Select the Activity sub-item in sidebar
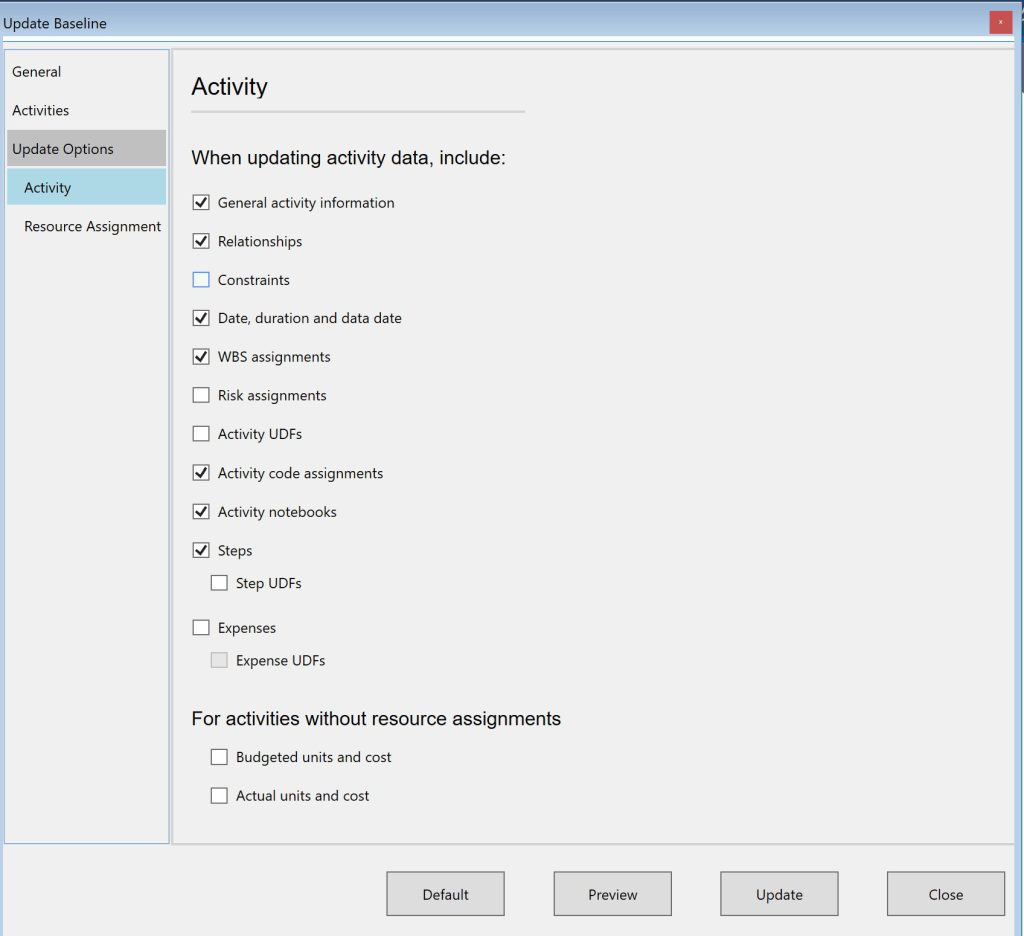Image resolution: width=1024 pixels, height=936 pixels. click(x=86, y=187)
